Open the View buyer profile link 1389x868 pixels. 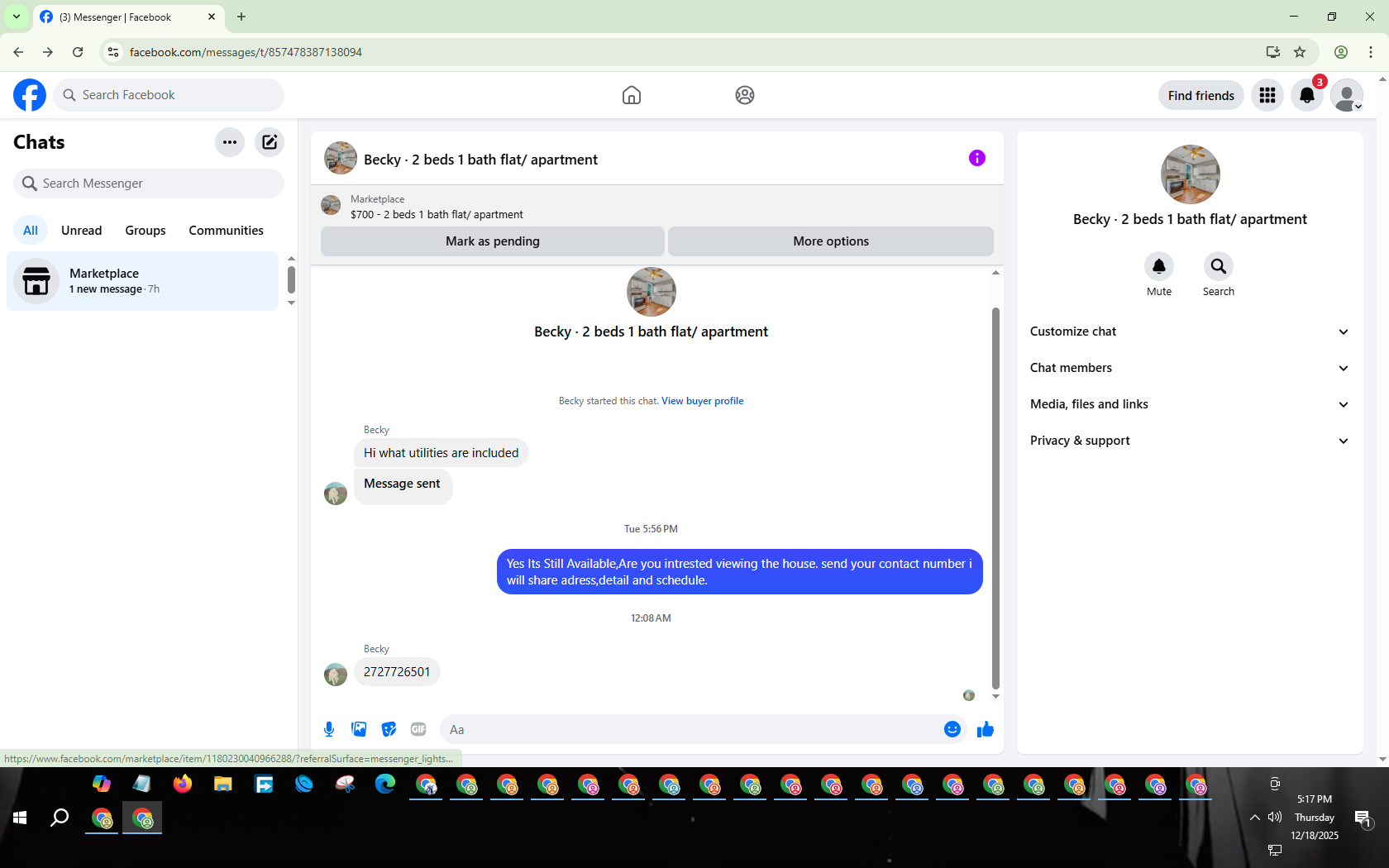(702, 401)
